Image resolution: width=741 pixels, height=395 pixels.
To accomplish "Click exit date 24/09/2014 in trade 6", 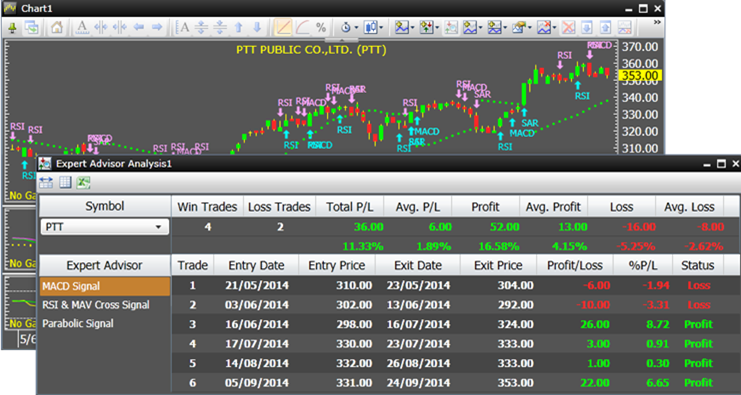I will 418,383.
